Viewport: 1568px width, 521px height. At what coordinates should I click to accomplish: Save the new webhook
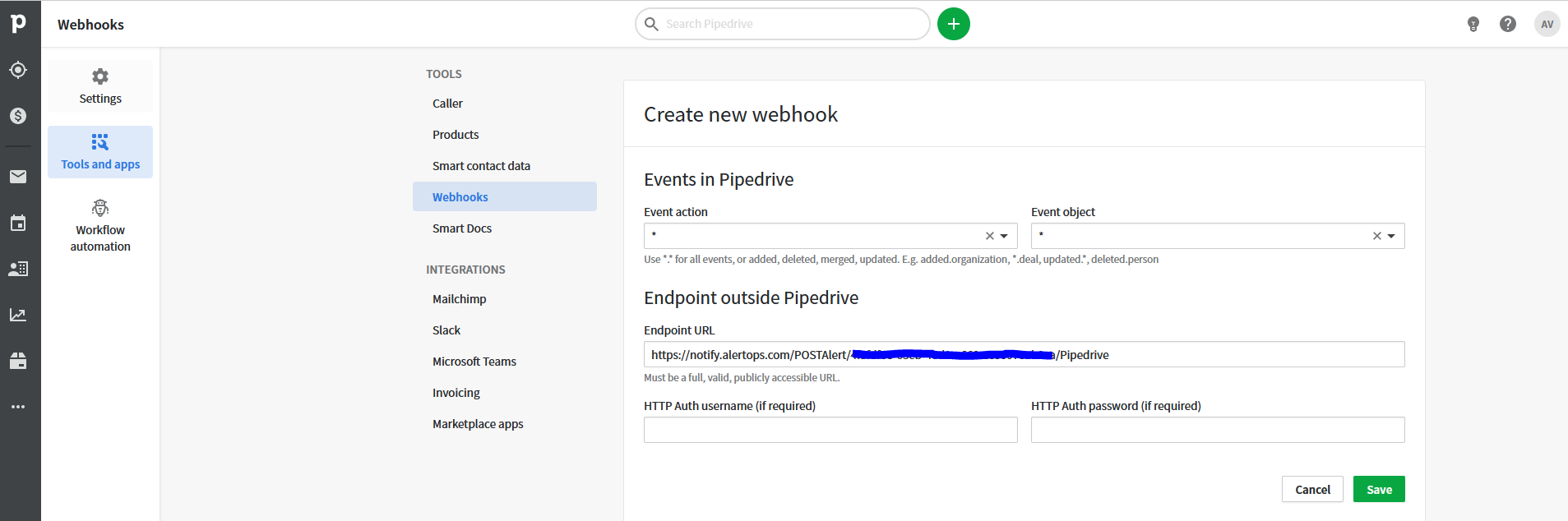[x=1379, y=489]
